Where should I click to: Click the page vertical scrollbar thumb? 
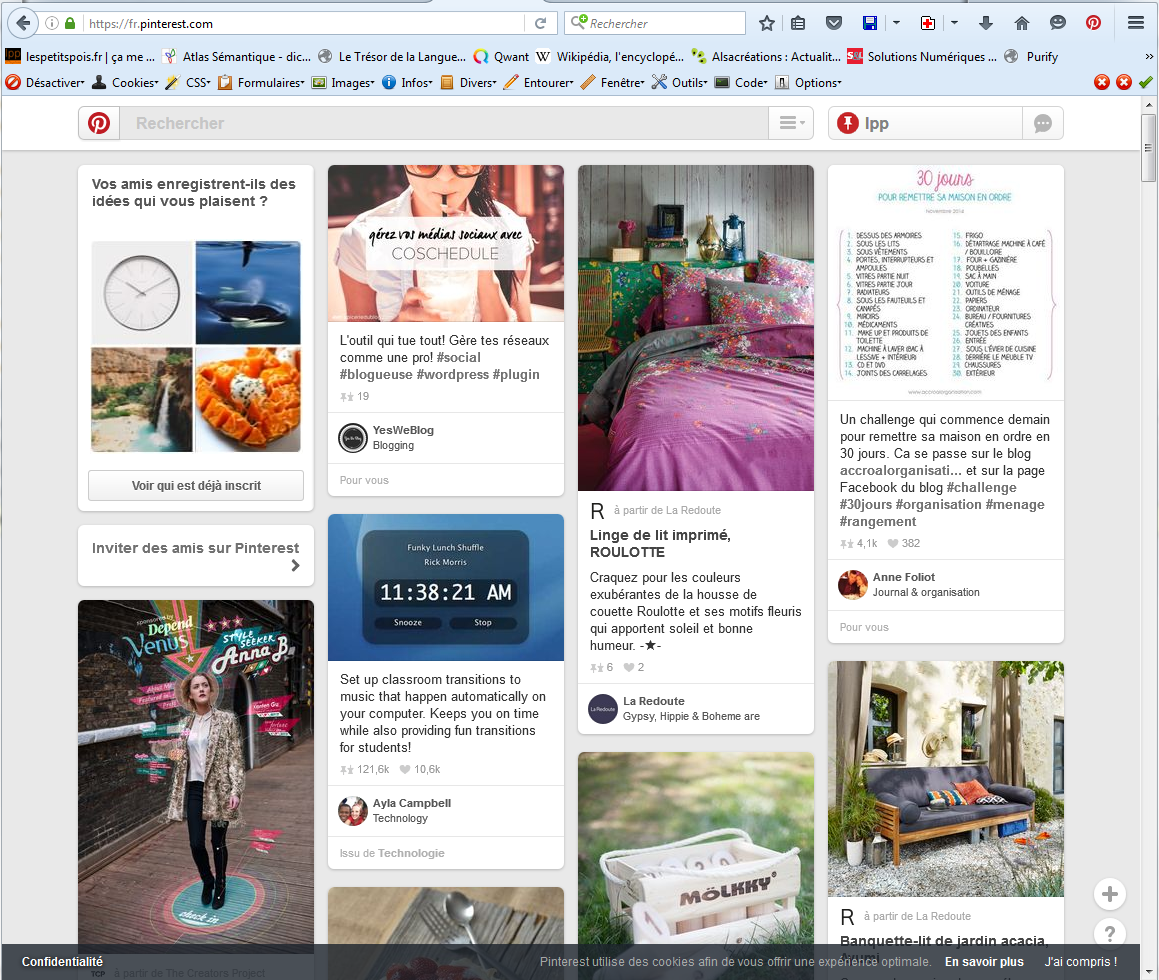coord(1148,147)
